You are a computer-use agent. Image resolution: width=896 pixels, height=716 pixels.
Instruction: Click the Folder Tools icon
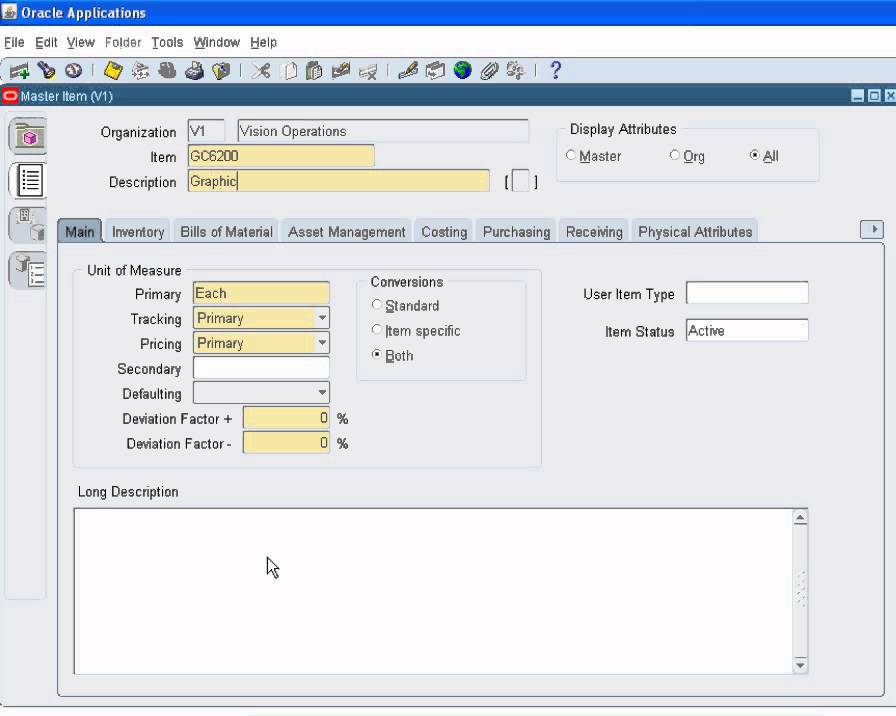pos(515,71)
